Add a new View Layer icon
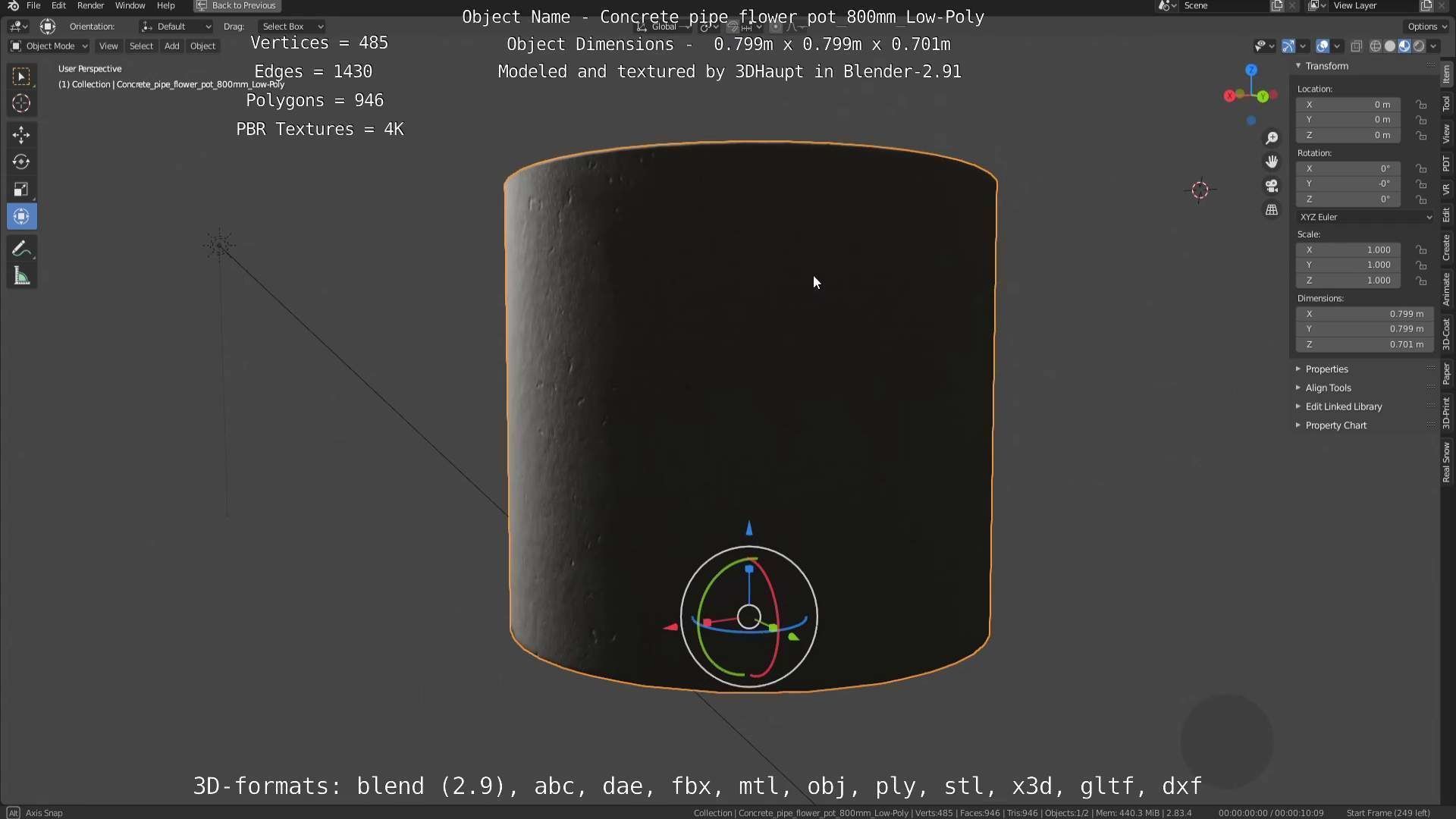Screen dimensions: 1456x819 (1426, 5)
